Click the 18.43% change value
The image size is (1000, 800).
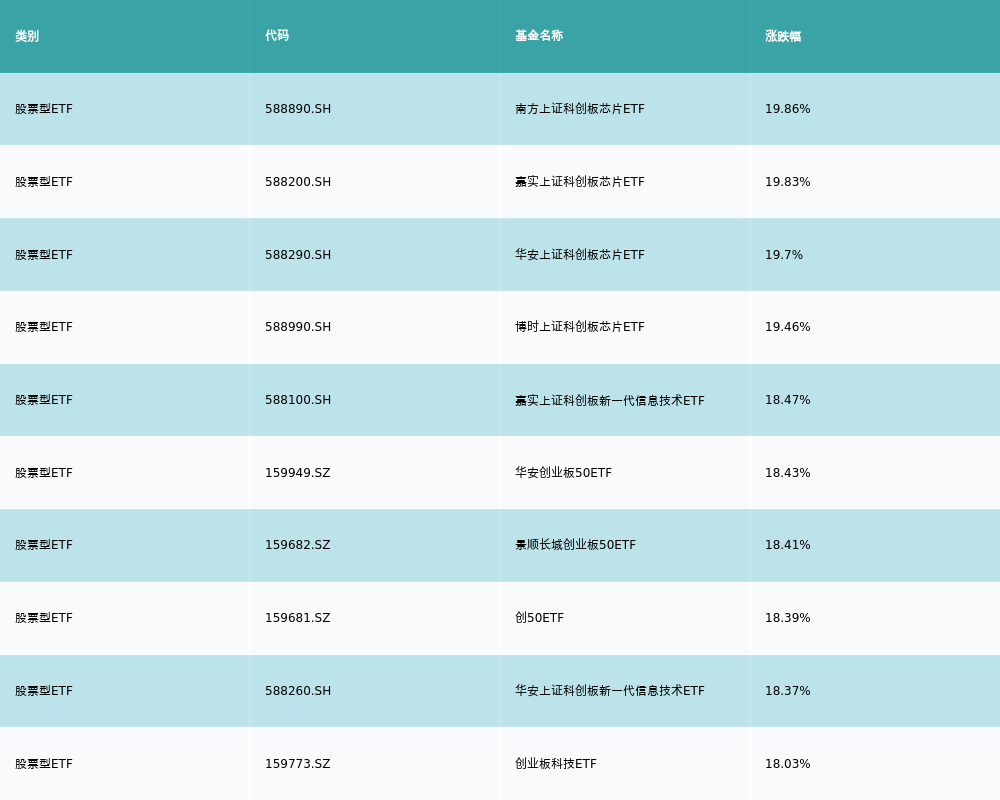click(788, 473)
